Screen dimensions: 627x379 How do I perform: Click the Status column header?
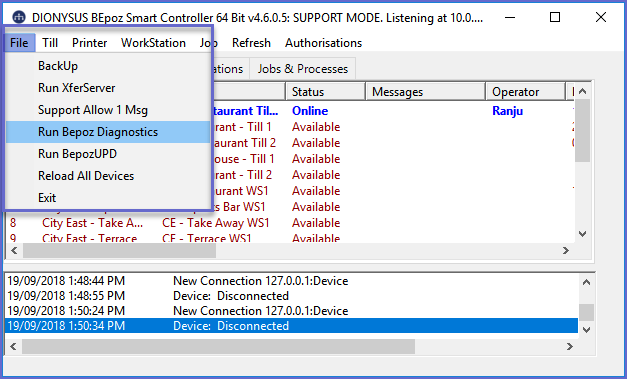tap(325, 92)
